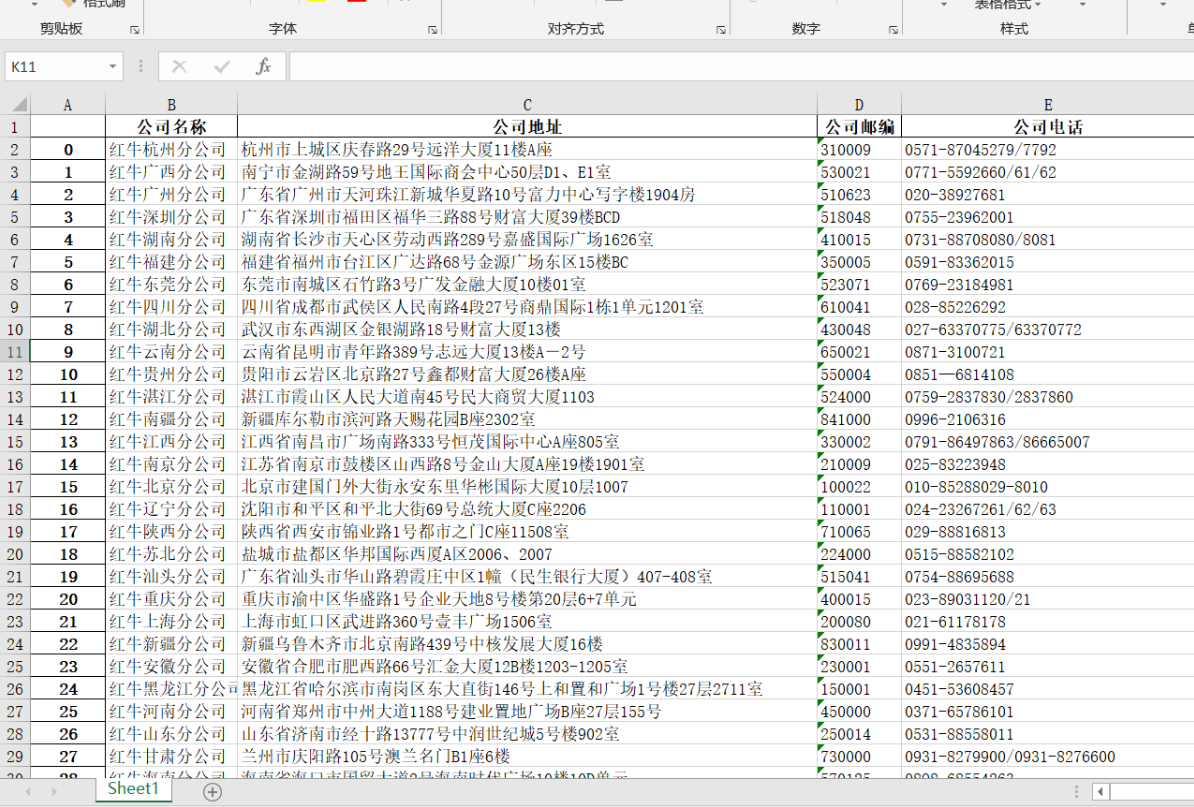Click the previous sheet navigation arrow

point(27,791)
